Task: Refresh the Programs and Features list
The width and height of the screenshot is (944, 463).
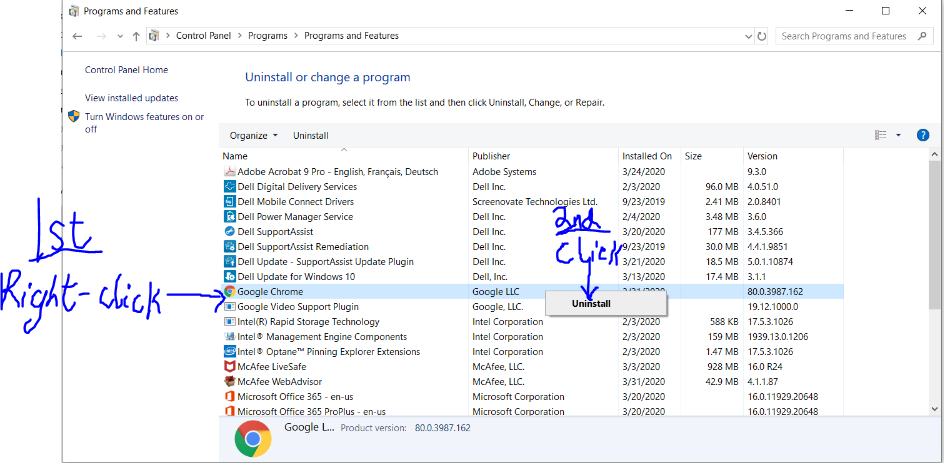Action: [x=762, y=36]
